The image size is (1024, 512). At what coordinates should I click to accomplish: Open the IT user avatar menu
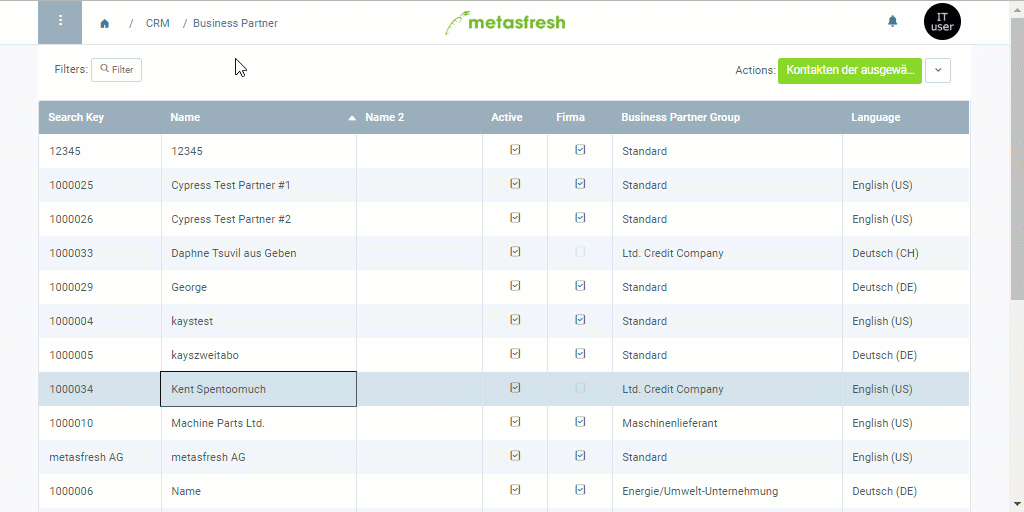942,22
